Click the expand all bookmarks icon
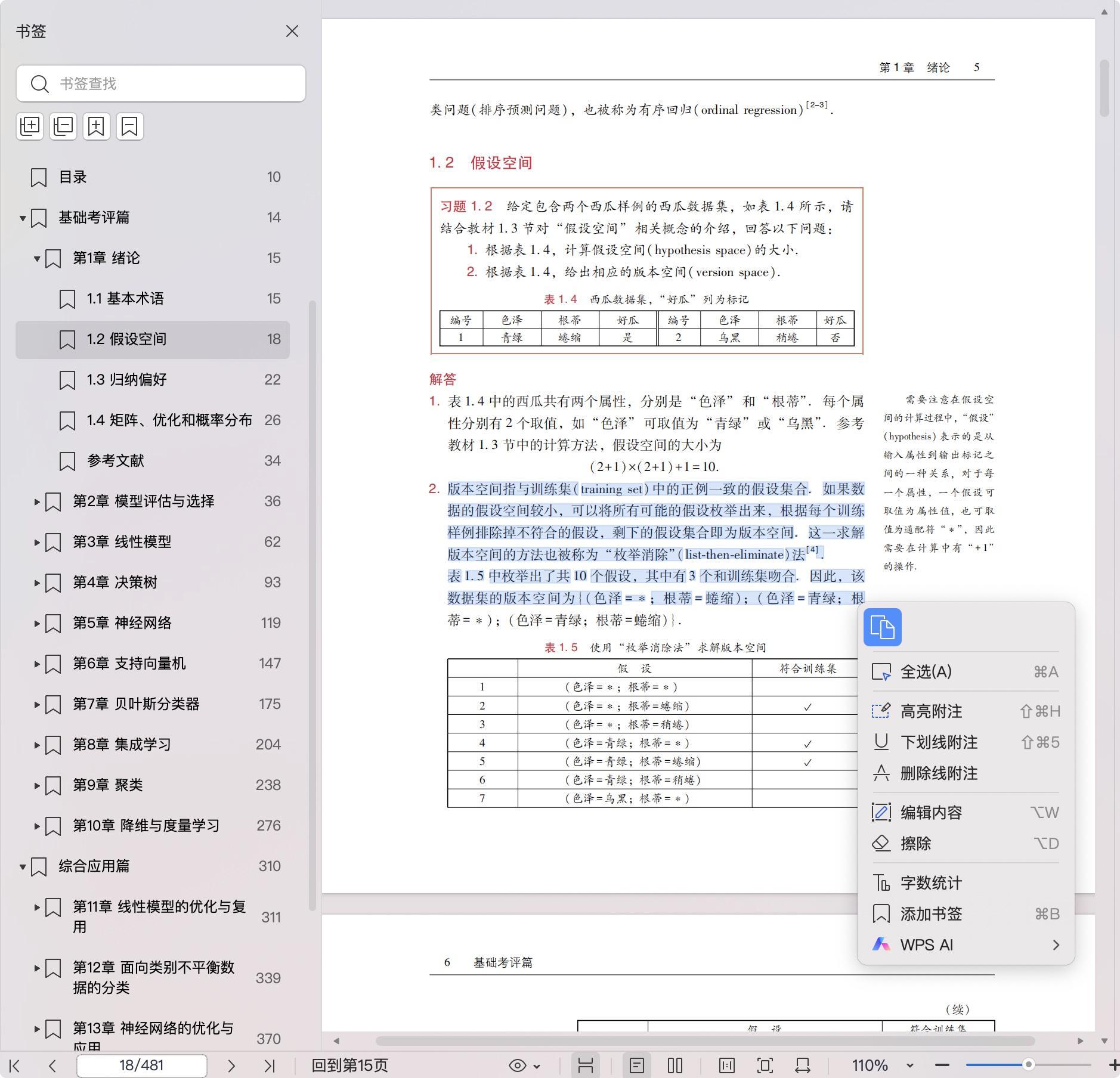The width and height of the screenshot is (1120, 1078). pos(30,126)
